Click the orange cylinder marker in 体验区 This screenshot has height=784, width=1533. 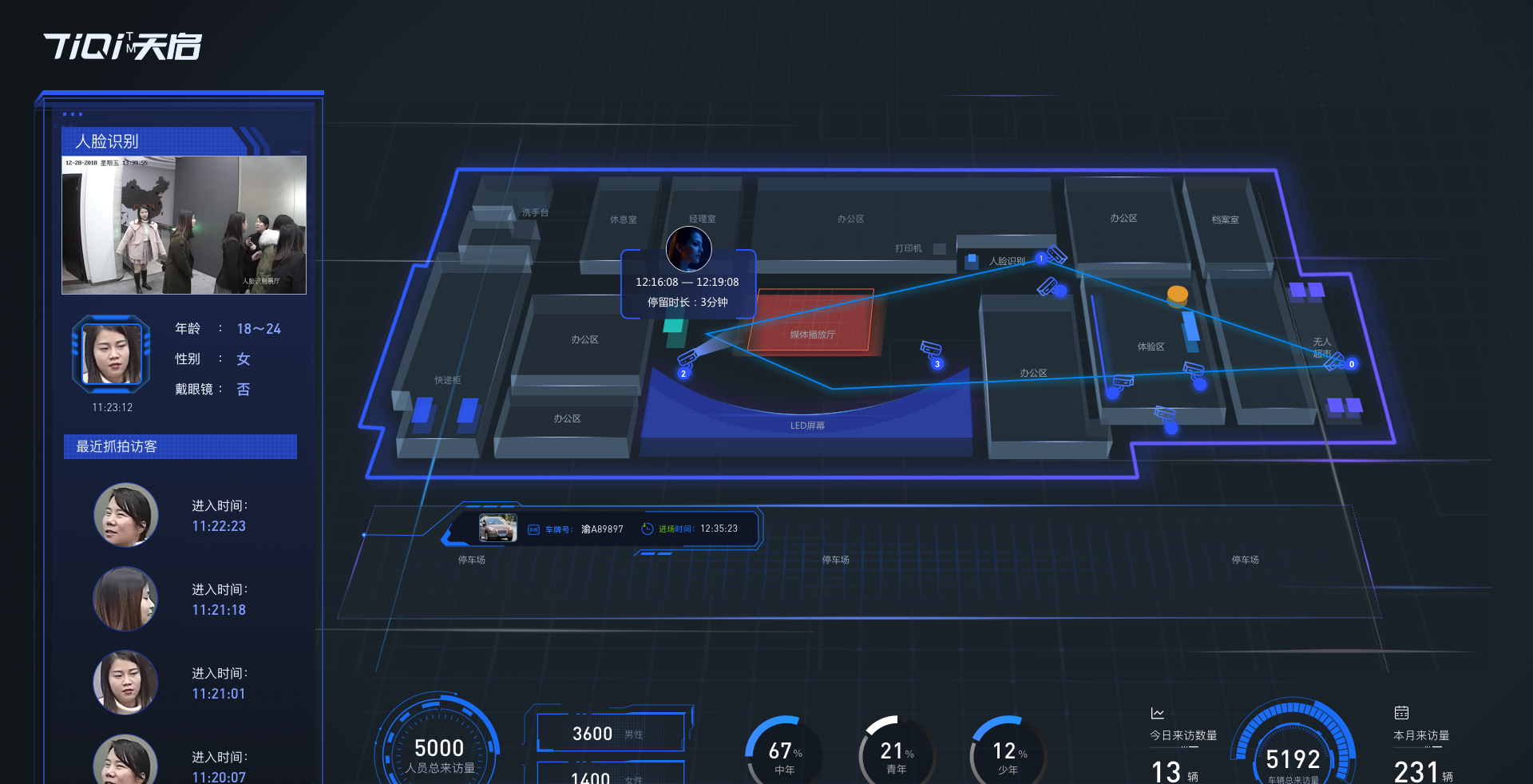[1178, 295]
